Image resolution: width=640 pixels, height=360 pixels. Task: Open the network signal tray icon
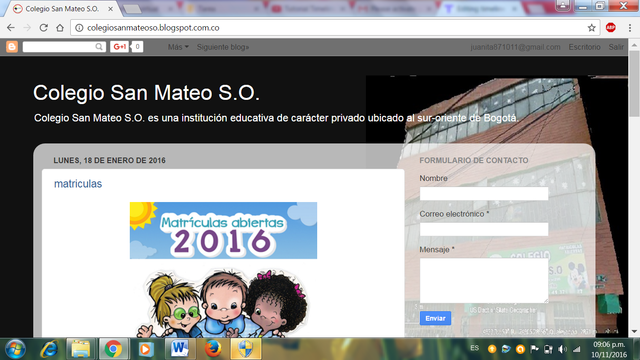click(x=576, y=349)
